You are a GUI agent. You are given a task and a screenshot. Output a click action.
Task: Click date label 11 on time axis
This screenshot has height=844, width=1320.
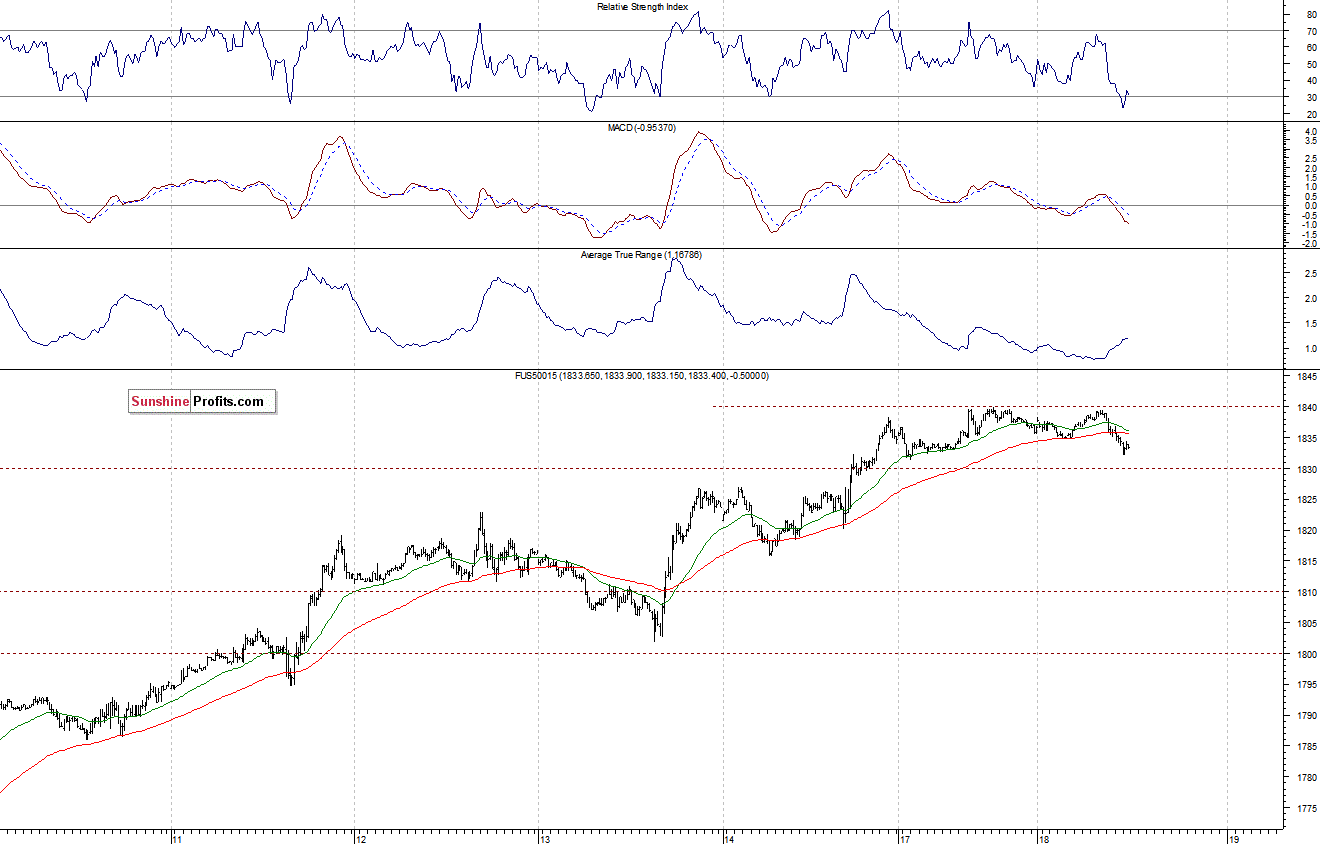pos(178,838)
